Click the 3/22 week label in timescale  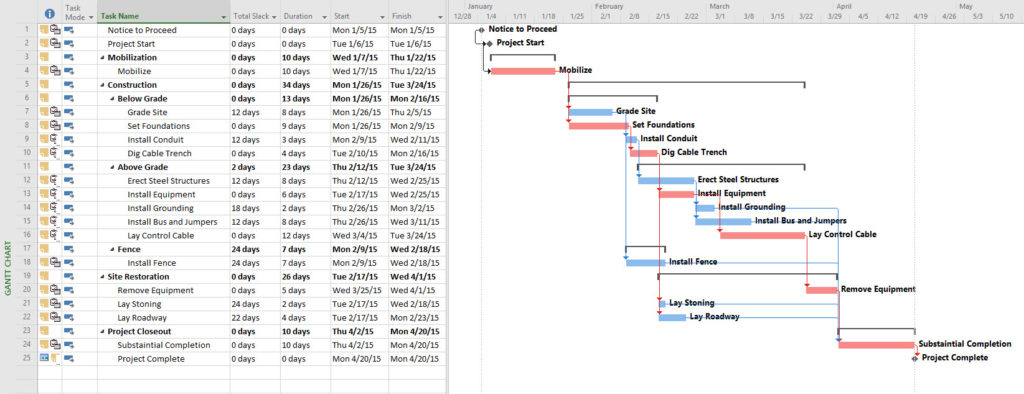806,16
